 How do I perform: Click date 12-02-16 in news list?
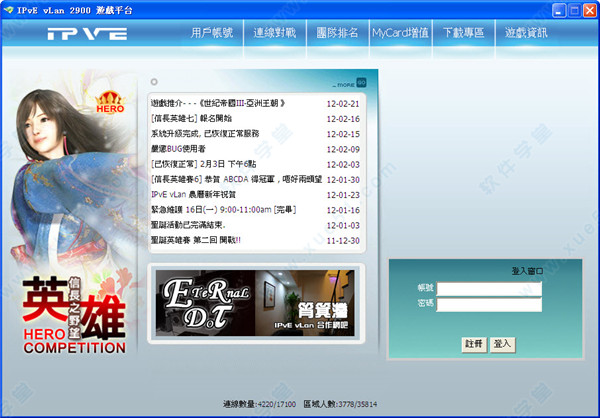click(343, 119)
